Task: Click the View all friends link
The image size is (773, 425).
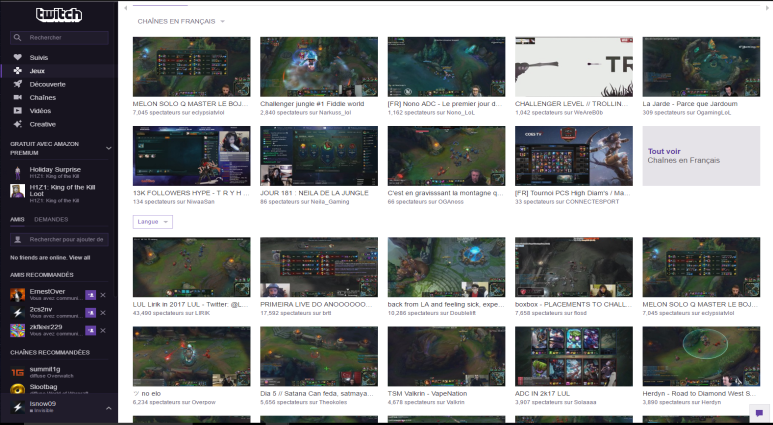Action: [79, 257]
